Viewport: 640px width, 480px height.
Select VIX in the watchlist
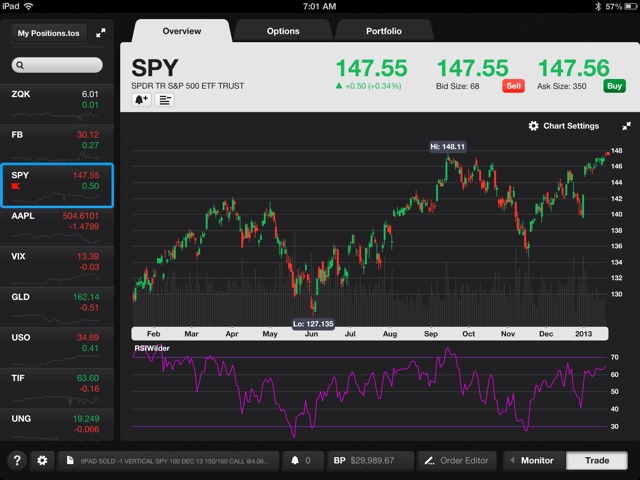tap(56, 266)
